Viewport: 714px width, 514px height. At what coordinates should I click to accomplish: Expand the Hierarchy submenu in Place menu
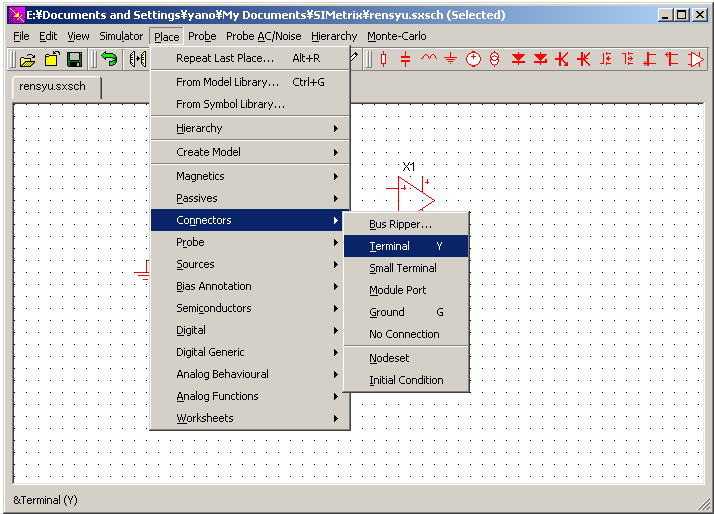coord(250,128)
